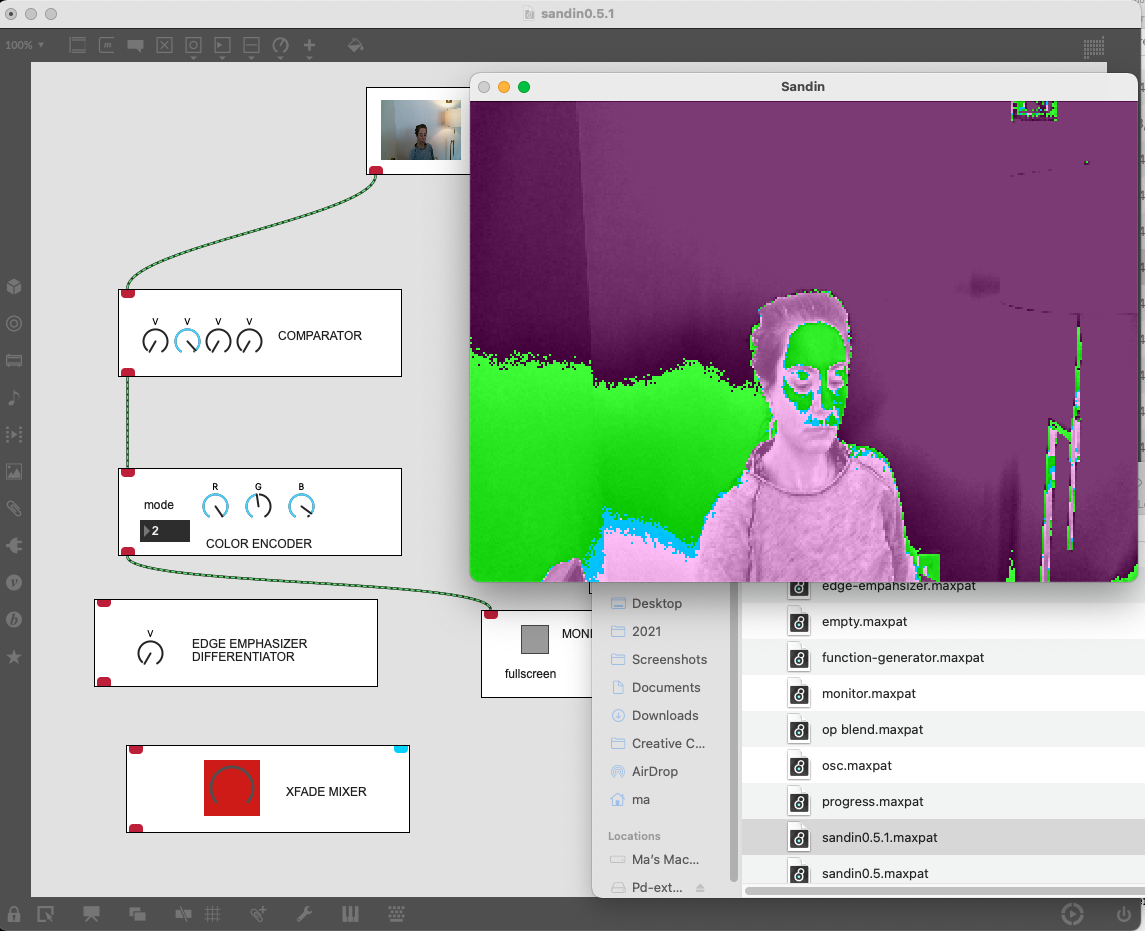Image resolution: width=1145 pixels, height=931 pixels.
Task: Click the grid icon at toolbar's right end
Action: coord(1093,47)
